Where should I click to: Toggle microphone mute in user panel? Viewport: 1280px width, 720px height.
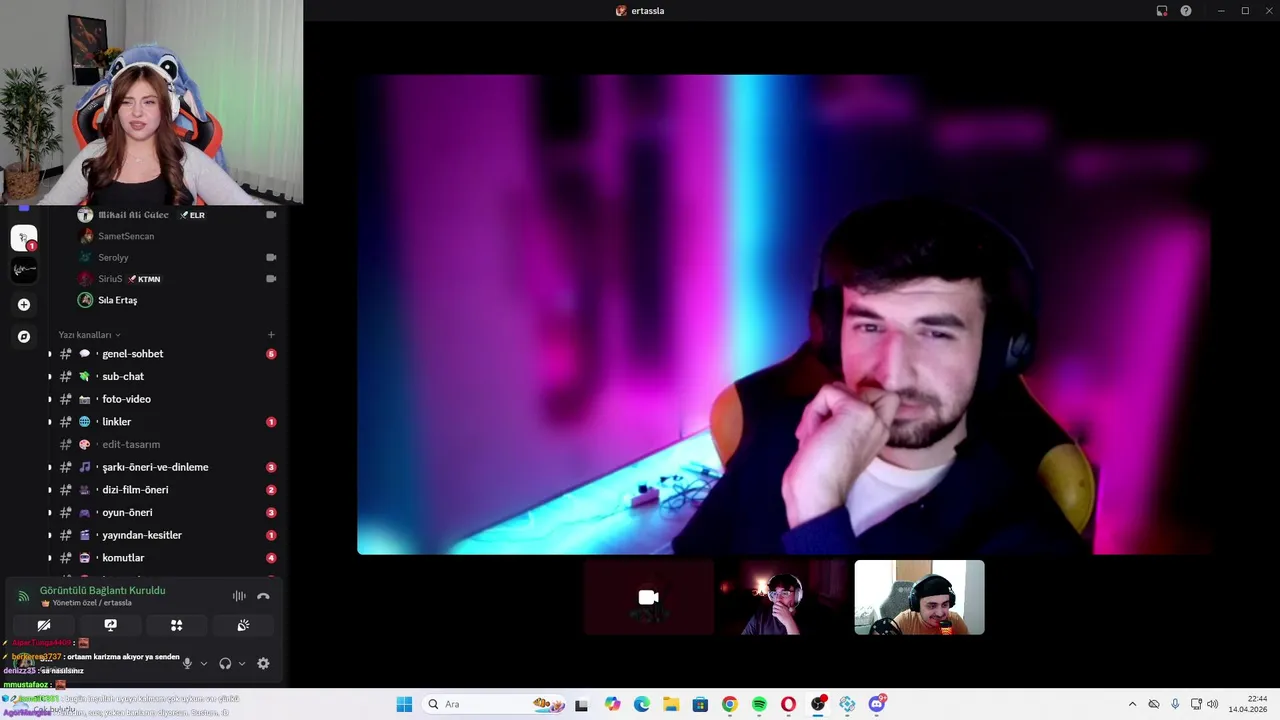pos(187,663)
